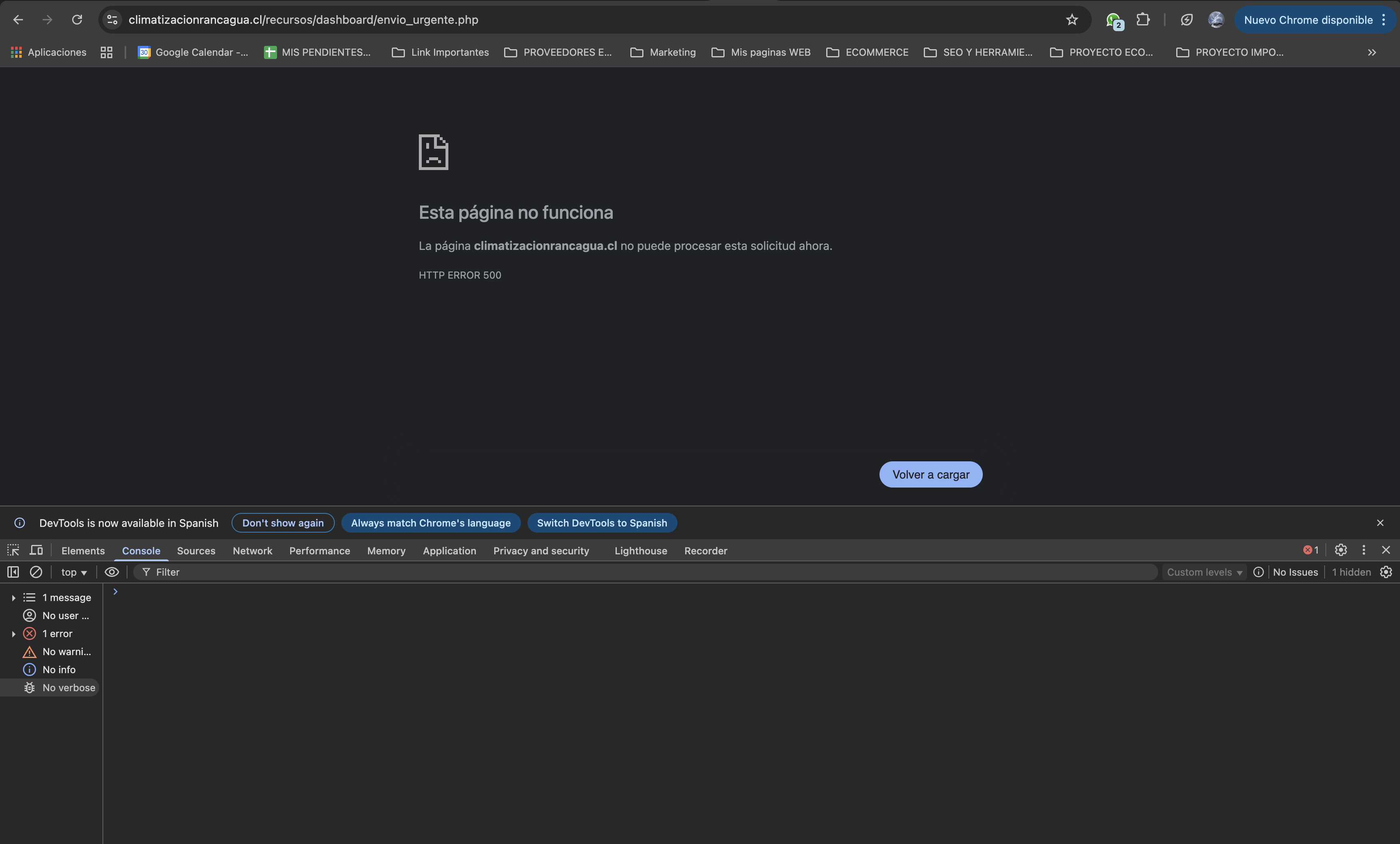This screenshot has height=844, width=1400.
Task: Clear the console with the ban icon
Action: (x=36, y=572)
